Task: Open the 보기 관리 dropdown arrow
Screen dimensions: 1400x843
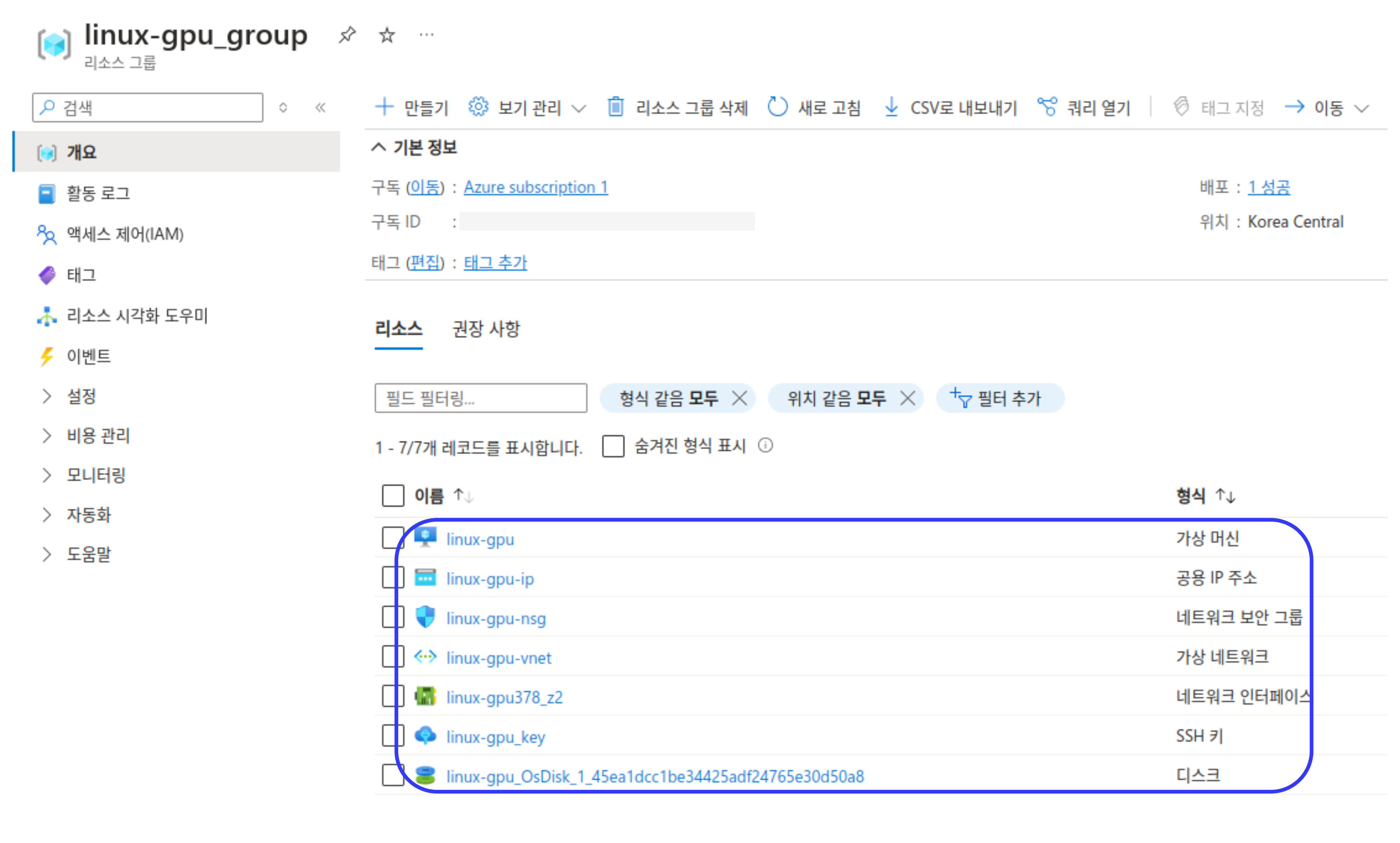Action: (578, 108)
